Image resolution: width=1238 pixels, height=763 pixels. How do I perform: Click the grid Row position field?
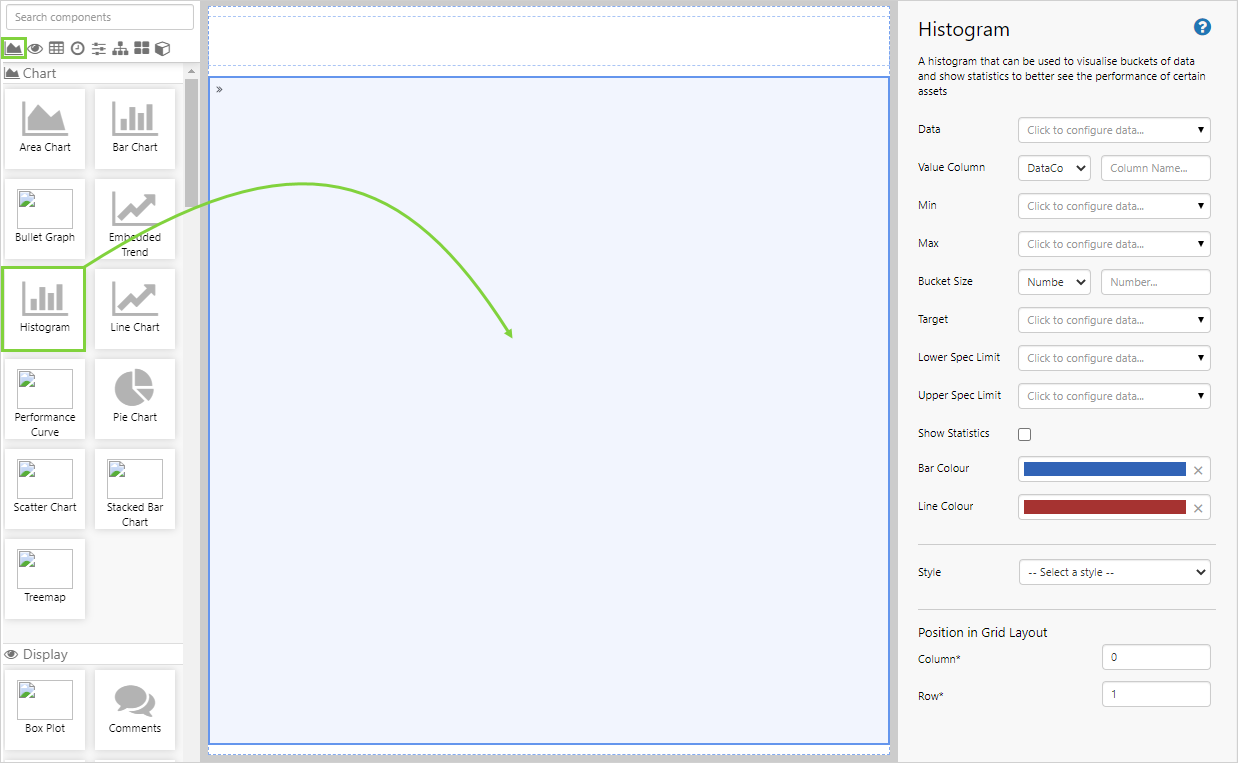1156,694
